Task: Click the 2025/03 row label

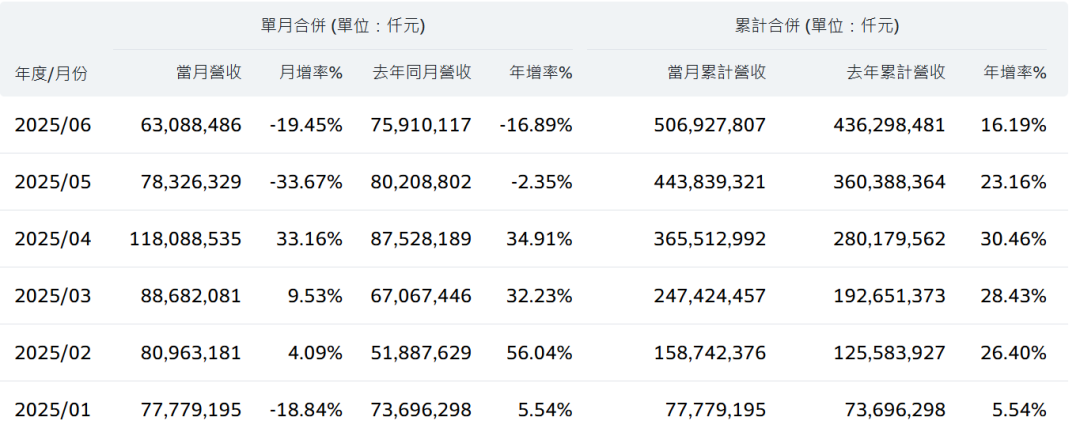Action: (x=53, y=295)
